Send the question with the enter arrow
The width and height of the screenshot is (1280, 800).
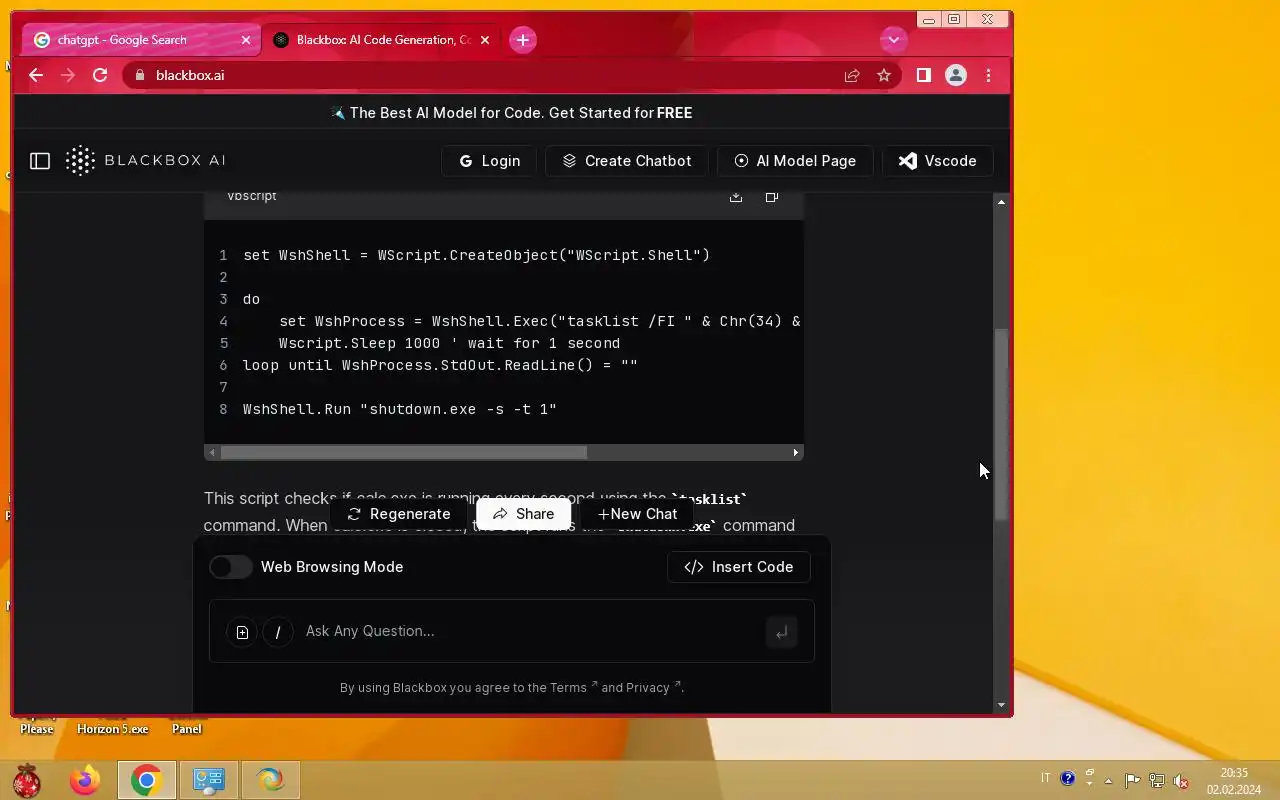pos(781,632)
